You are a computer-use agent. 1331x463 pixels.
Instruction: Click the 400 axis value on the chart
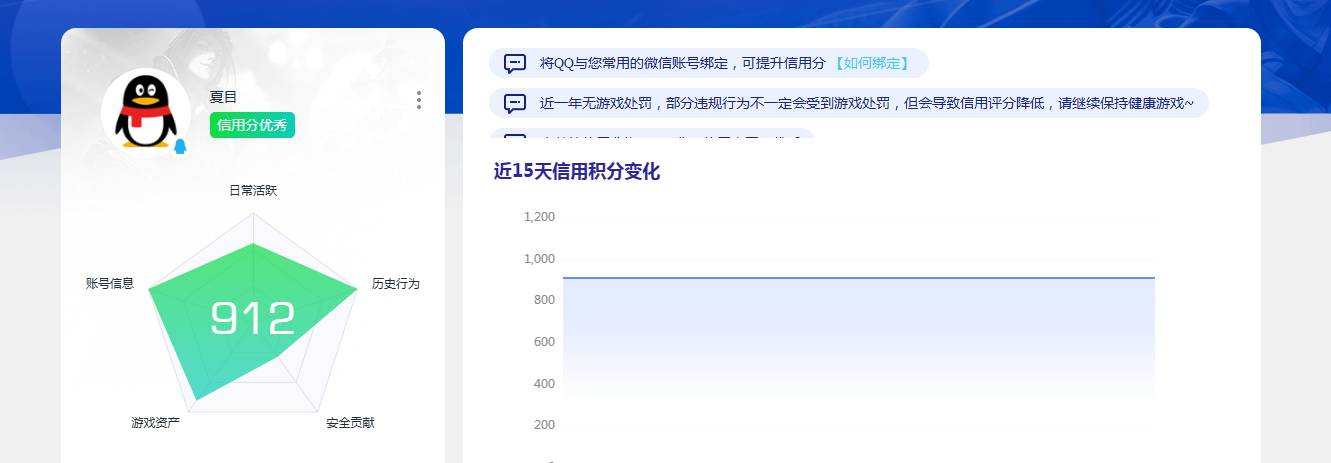(x=544, y=384)
